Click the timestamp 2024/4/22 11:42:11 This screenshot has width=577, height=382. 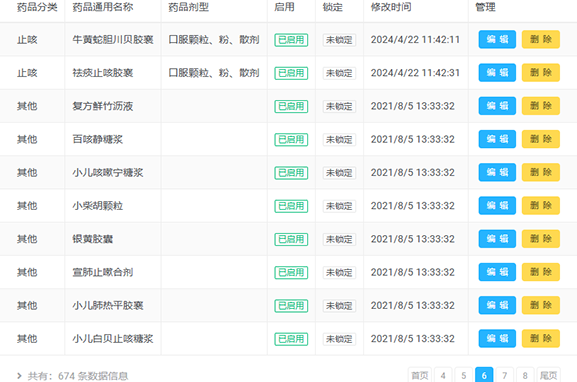pos(415,40)
